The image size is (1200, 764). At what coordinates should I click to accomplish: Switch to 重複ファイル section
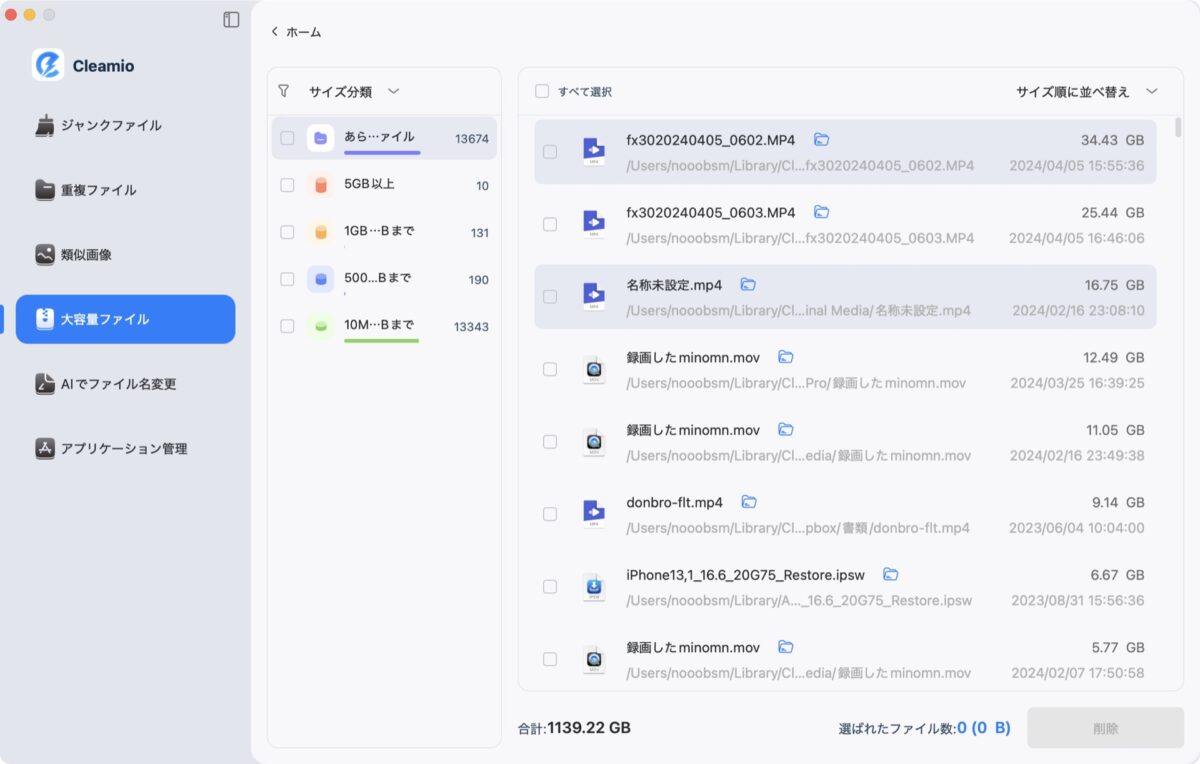(98, 190)
